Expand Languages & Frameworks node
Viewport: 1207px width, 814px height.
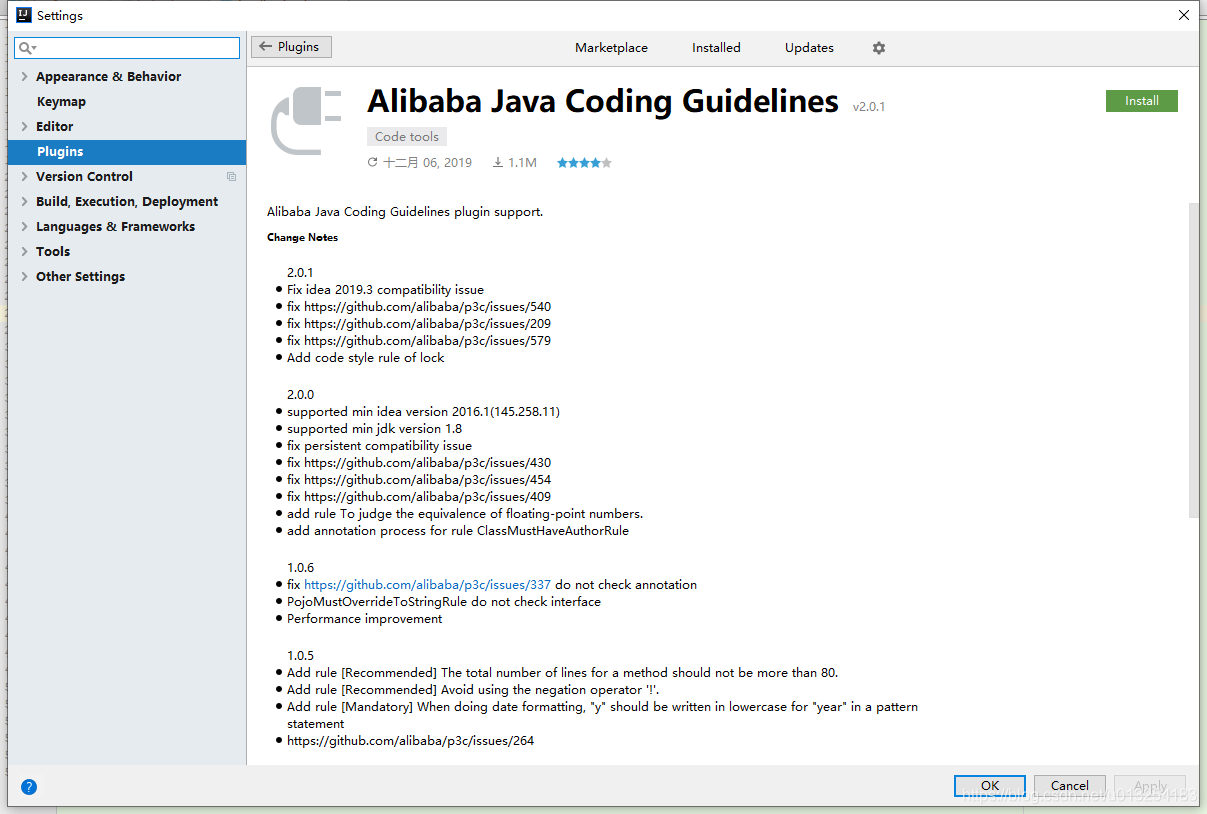pos(24,227)
